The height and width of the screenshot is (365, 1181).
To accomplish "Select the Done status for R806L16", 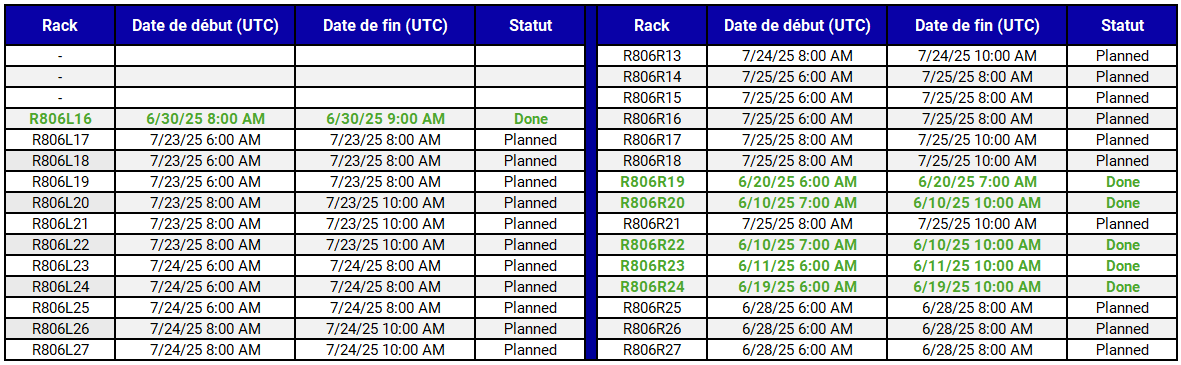I will [x=530, y=119].
